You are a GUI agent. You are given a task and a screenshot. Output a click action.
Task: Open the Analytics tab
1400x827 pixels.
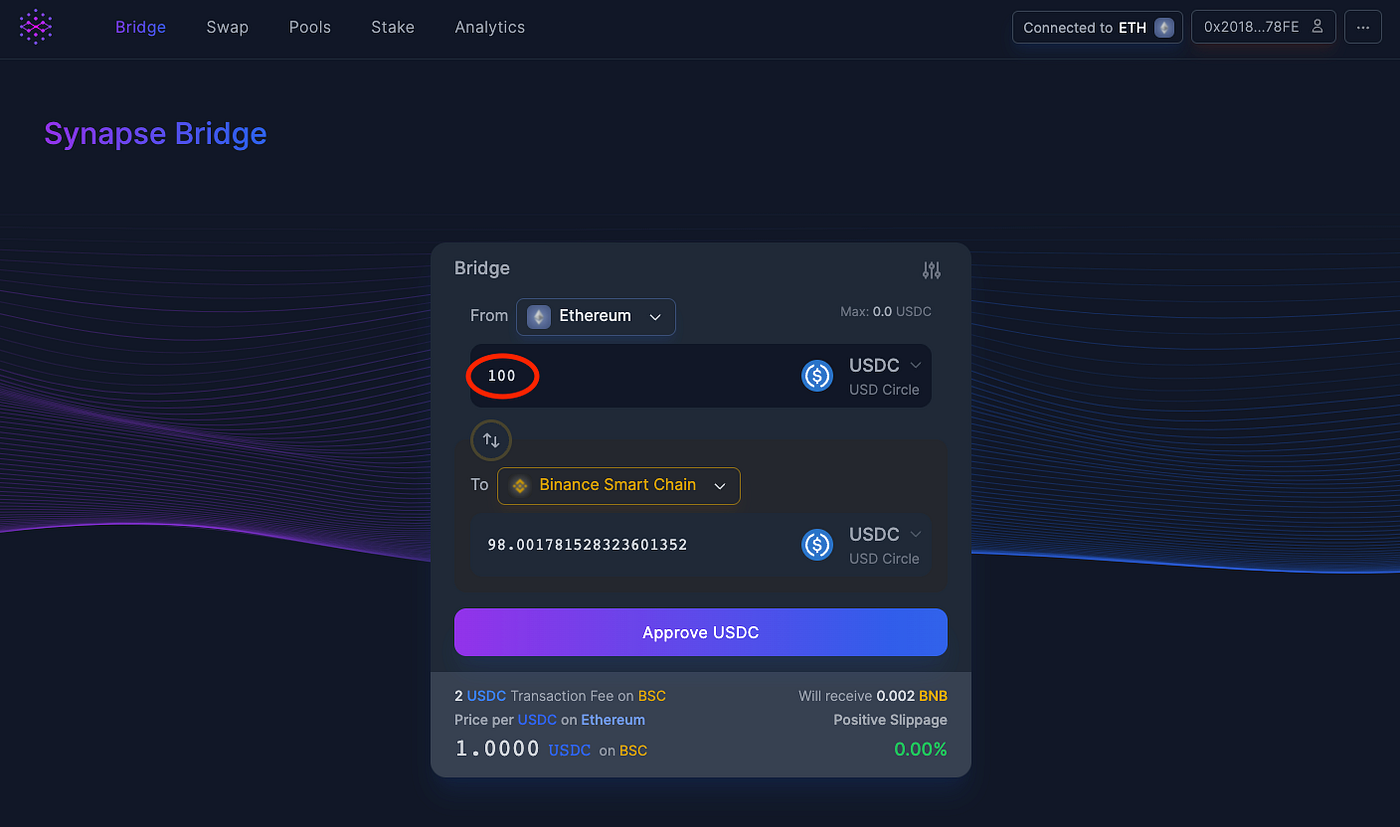point(490,27)
